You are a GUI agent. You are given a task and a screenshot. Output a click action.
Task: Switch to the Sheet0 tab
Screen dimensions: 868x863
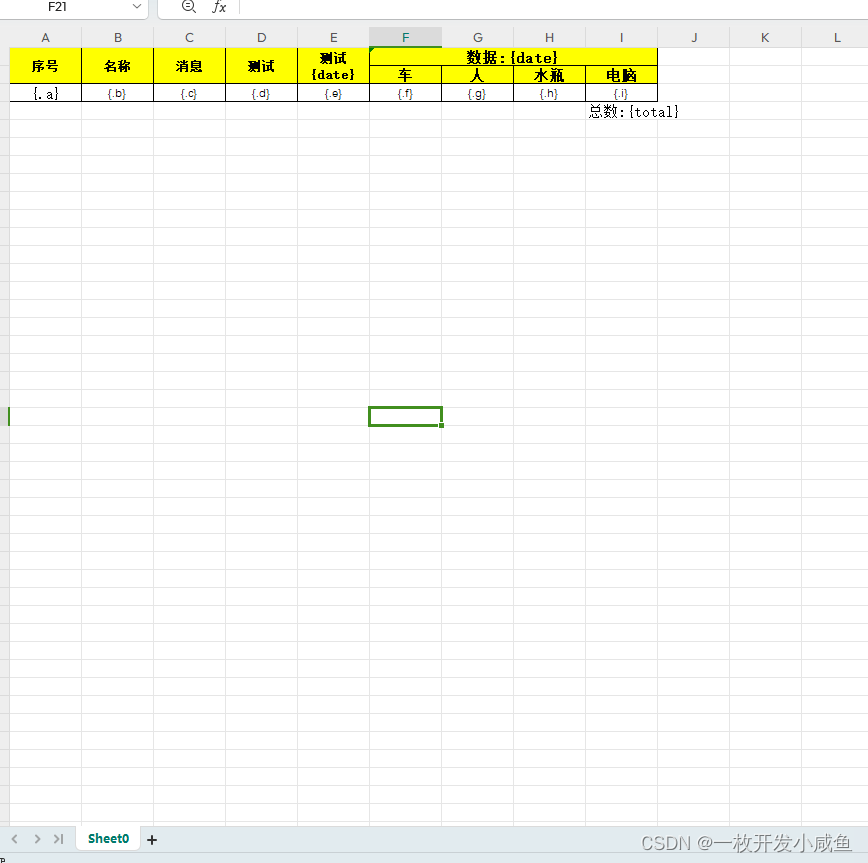click(108, 838)
